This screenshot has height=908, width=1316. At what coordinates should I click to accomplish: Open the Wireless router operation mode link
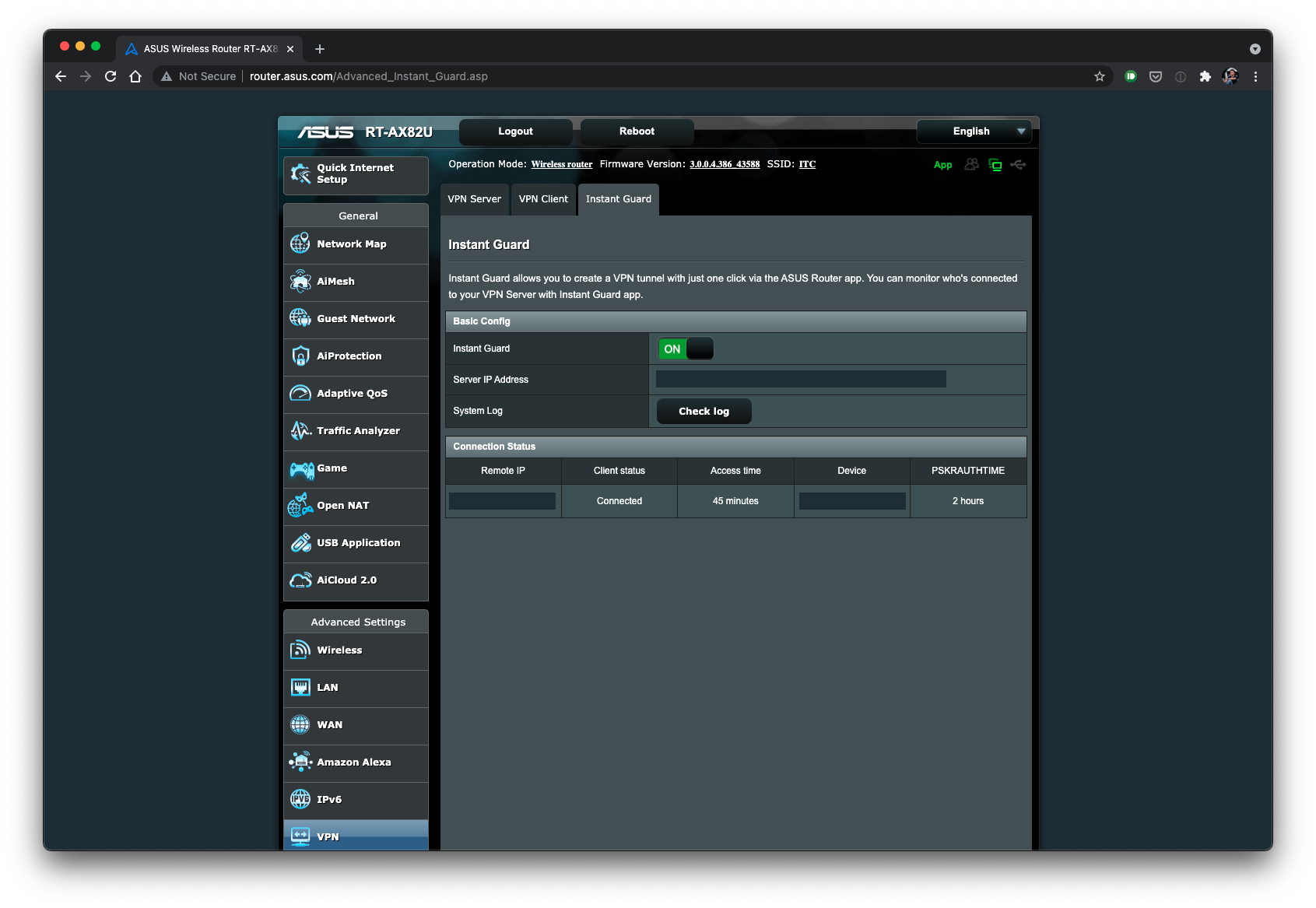[x=562, y=164]
